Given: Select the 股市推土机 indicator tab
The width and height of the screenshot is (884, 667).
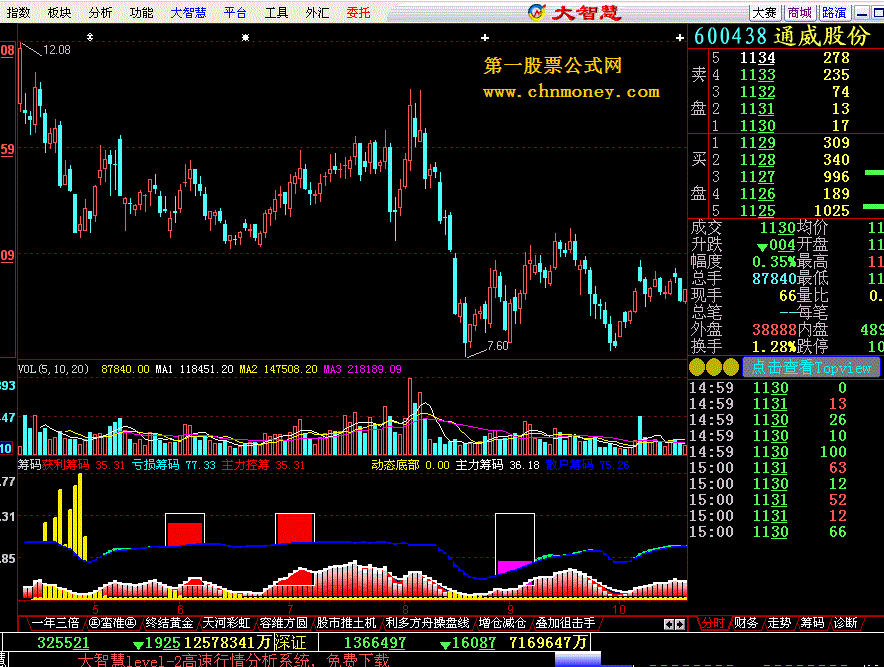Looking at the screenshot, I should click(346, 623).
